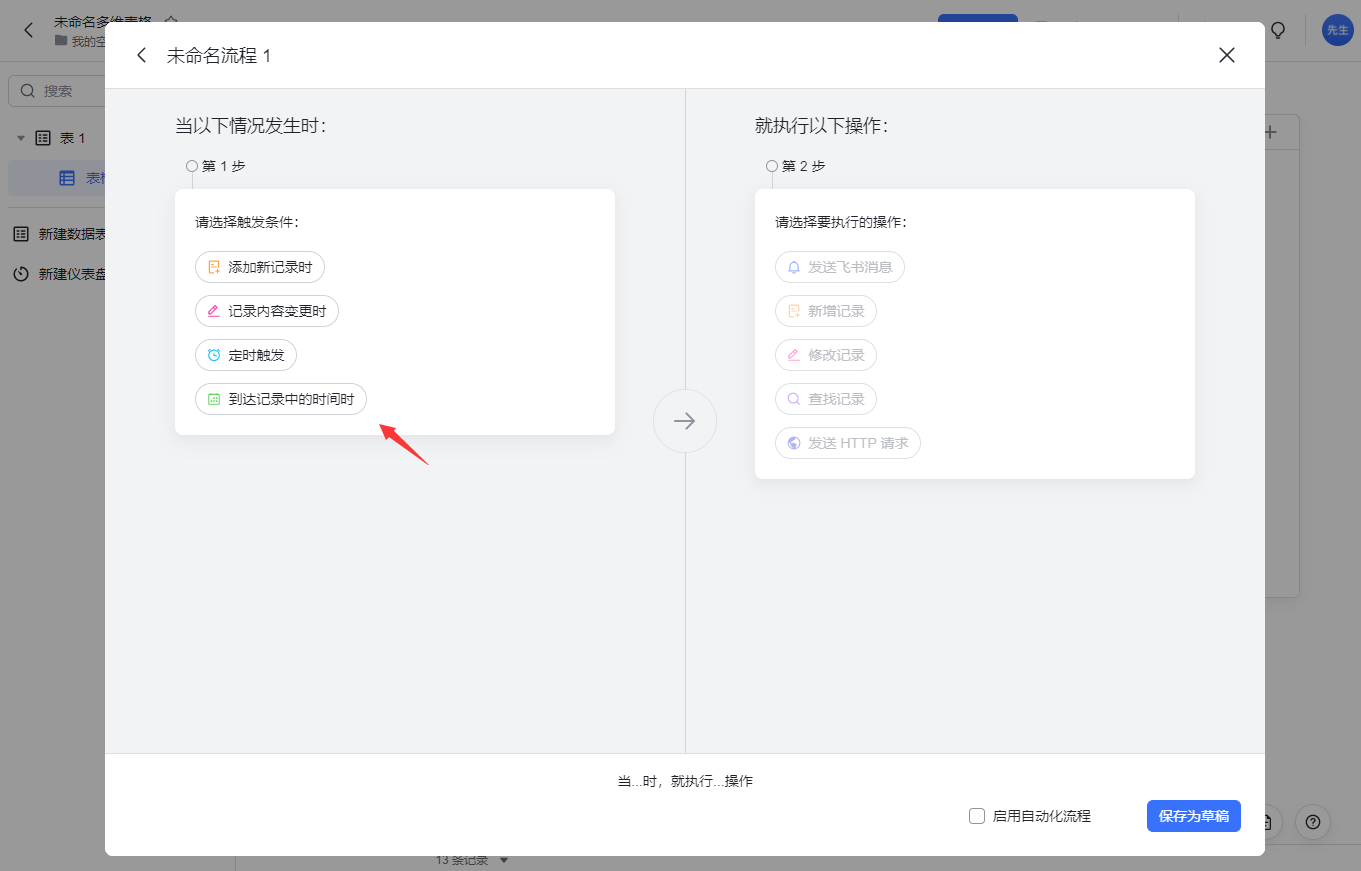Screen dimensions: 1361x871
Task: Select the 修改记录 pencil action
Action: click(826, 356)
